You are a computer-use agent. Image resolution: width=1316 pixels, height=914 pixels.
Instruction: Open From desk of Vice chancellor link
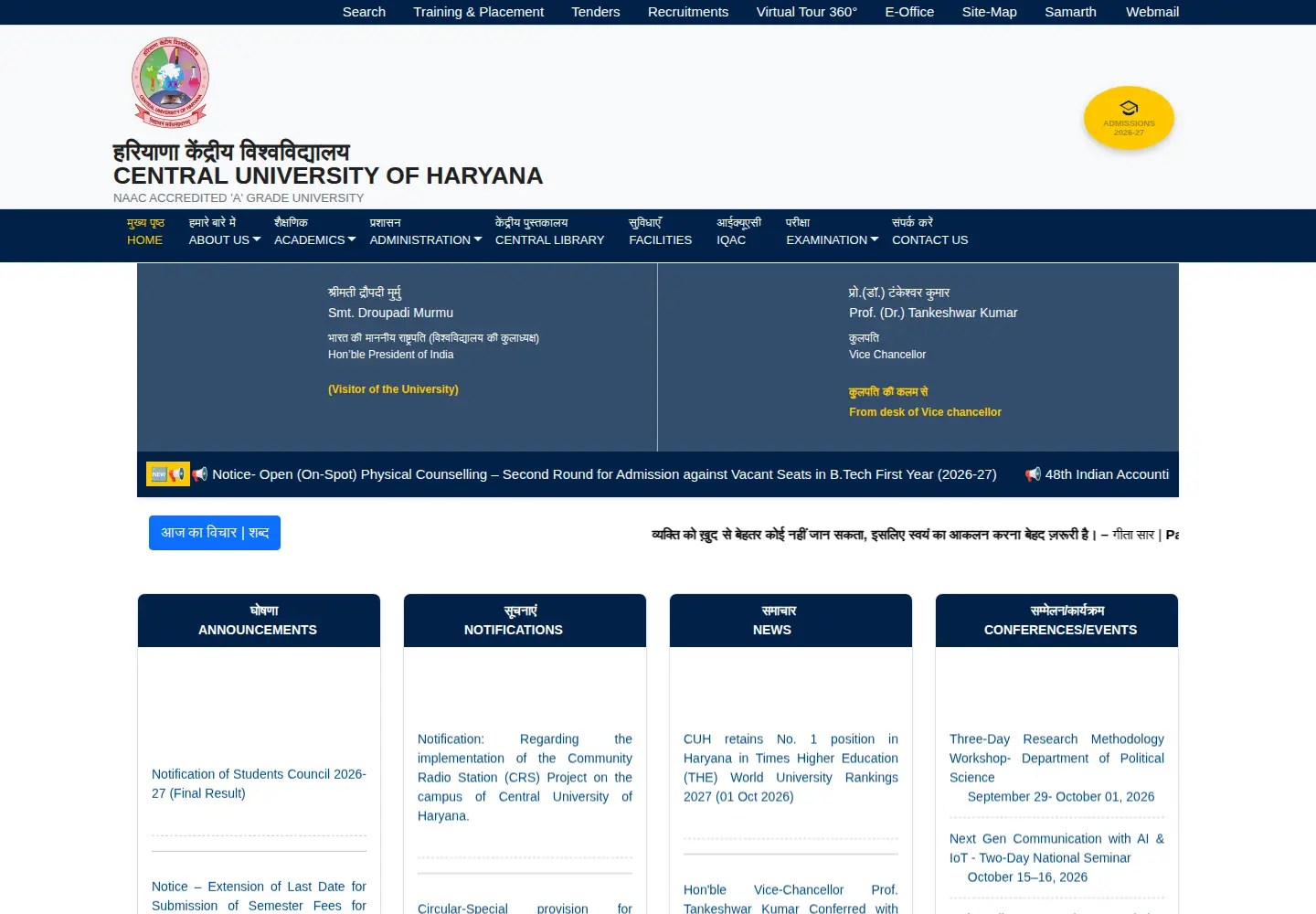[x=925, y=412]
